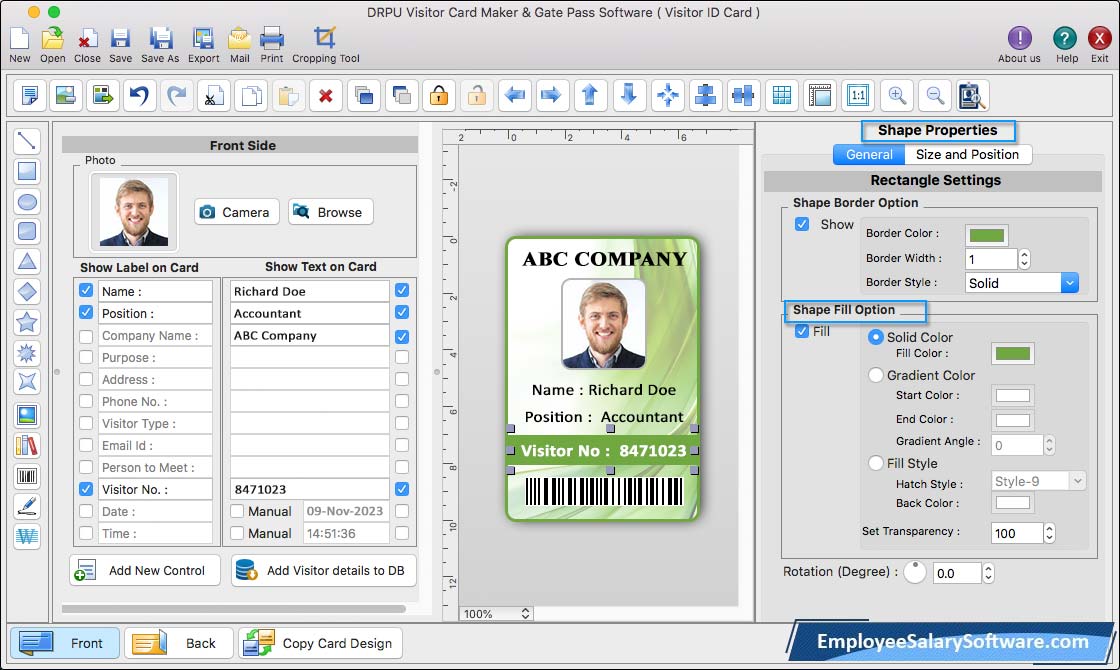Click the Border Width stepper arrows
1120x670 pixels.
[1024, 259]
